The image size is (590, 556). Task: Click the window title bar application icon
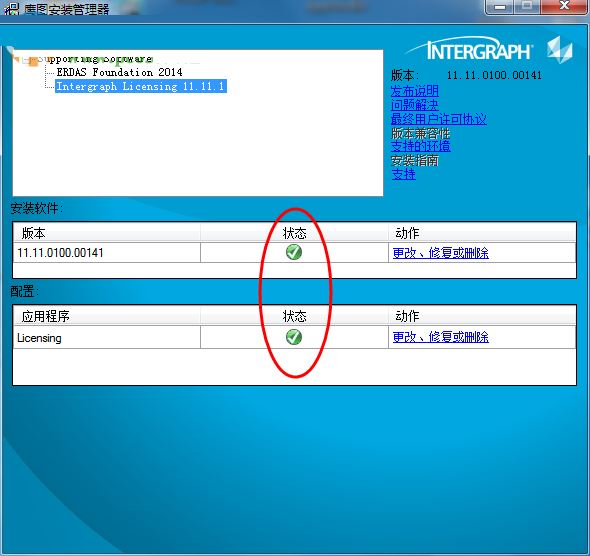pos(12,8)
